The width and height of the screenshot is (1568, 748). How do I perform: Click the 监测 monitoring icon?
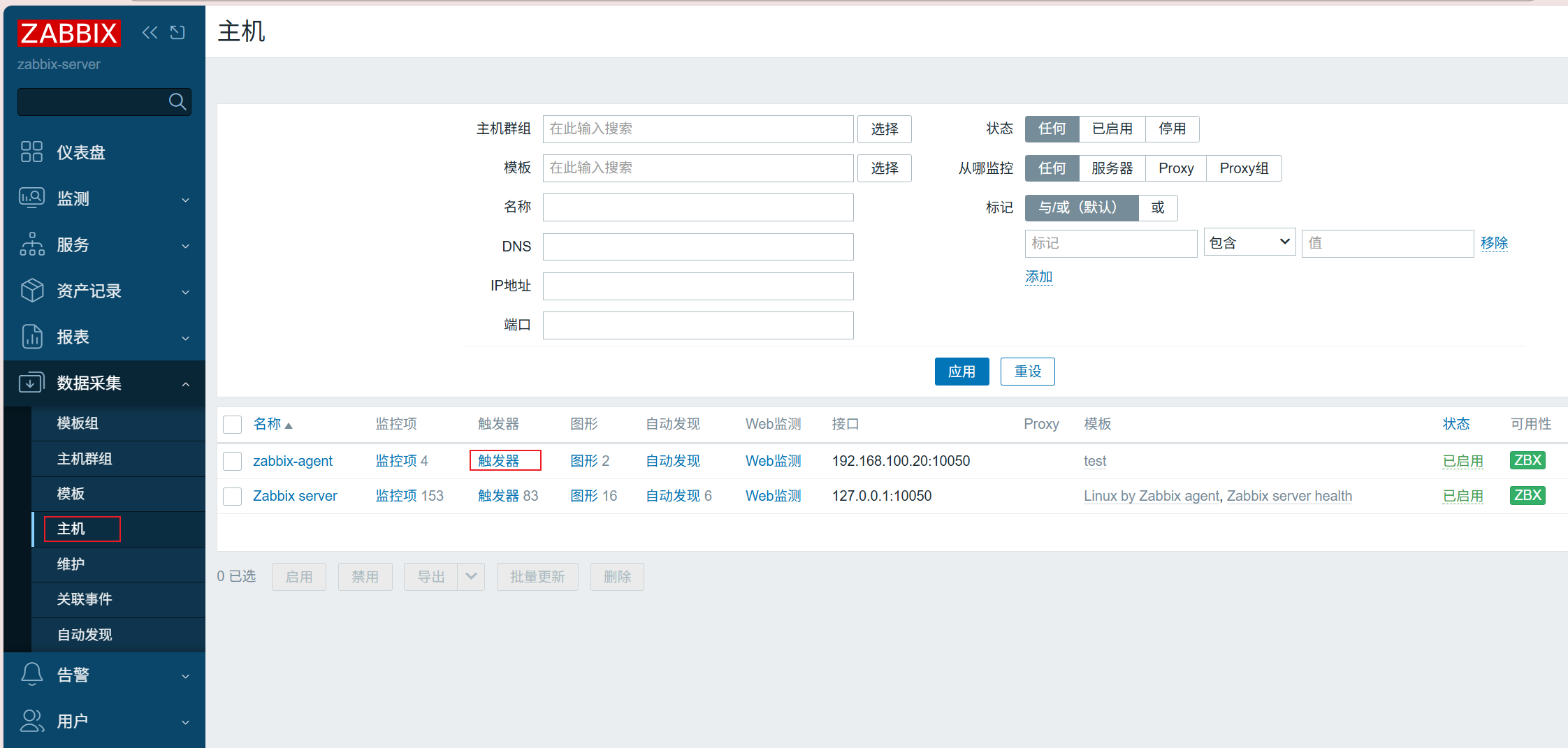pyautogui.click(x=31, y=198)
